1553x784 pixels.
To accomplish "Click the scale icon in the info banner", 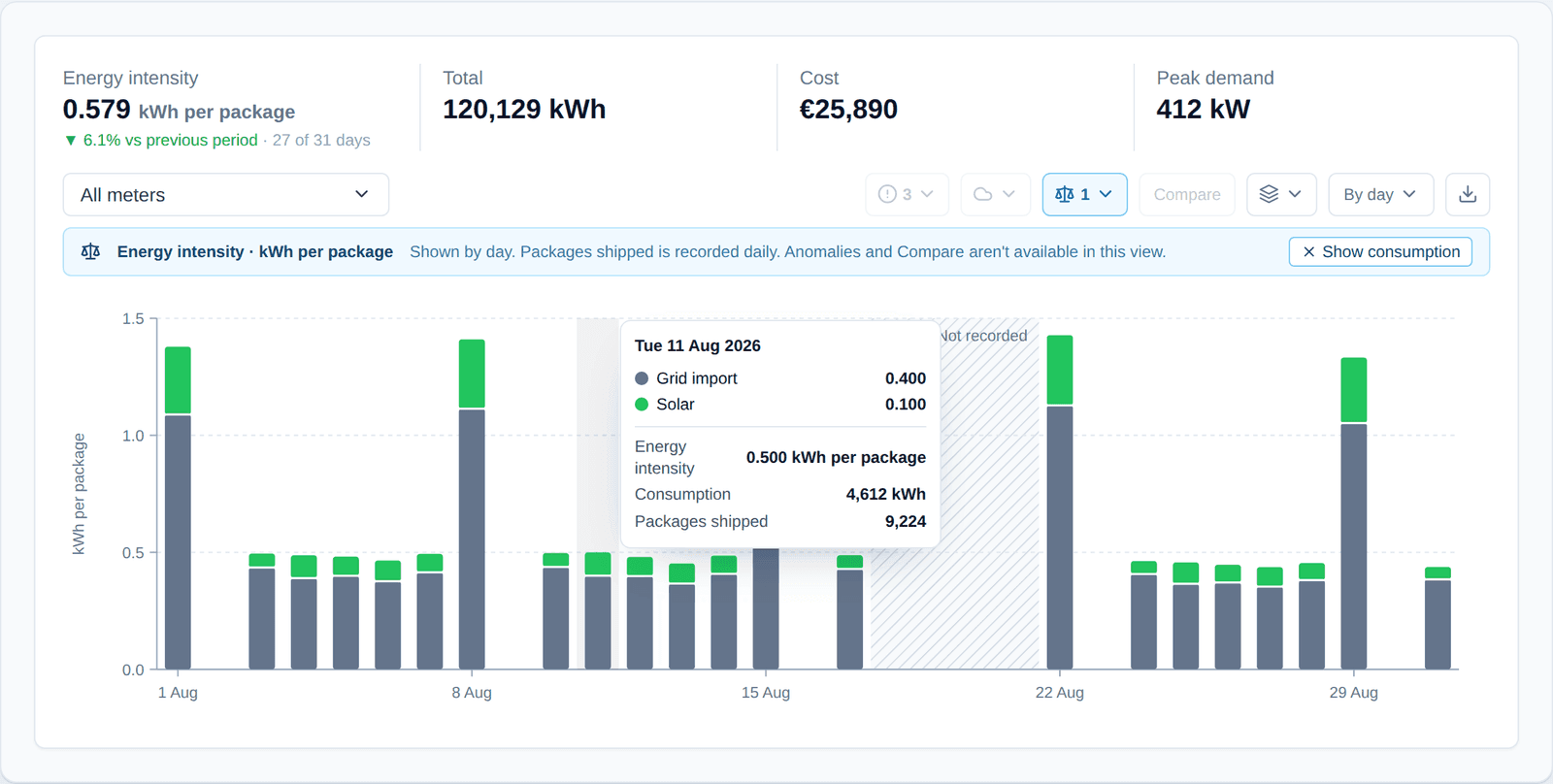I will click(x=90, y=251).
